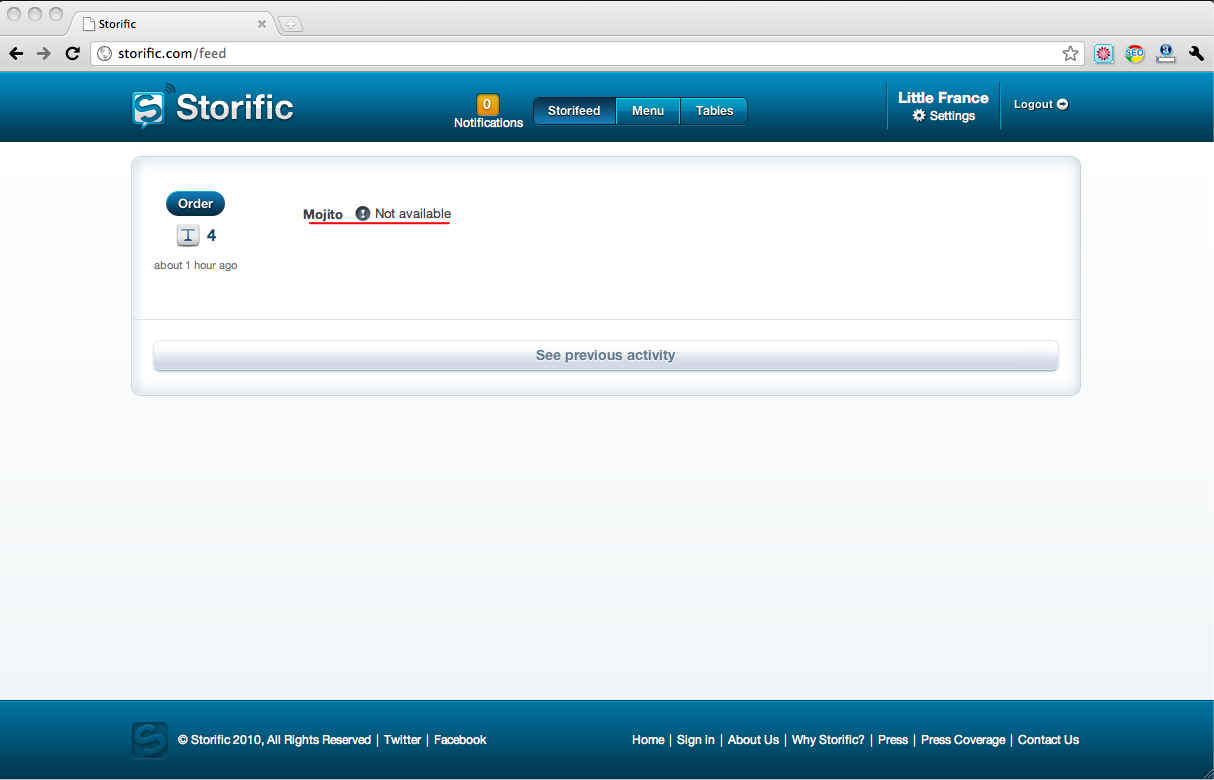Click the Not available warning icon

click(x=363, y=214)
